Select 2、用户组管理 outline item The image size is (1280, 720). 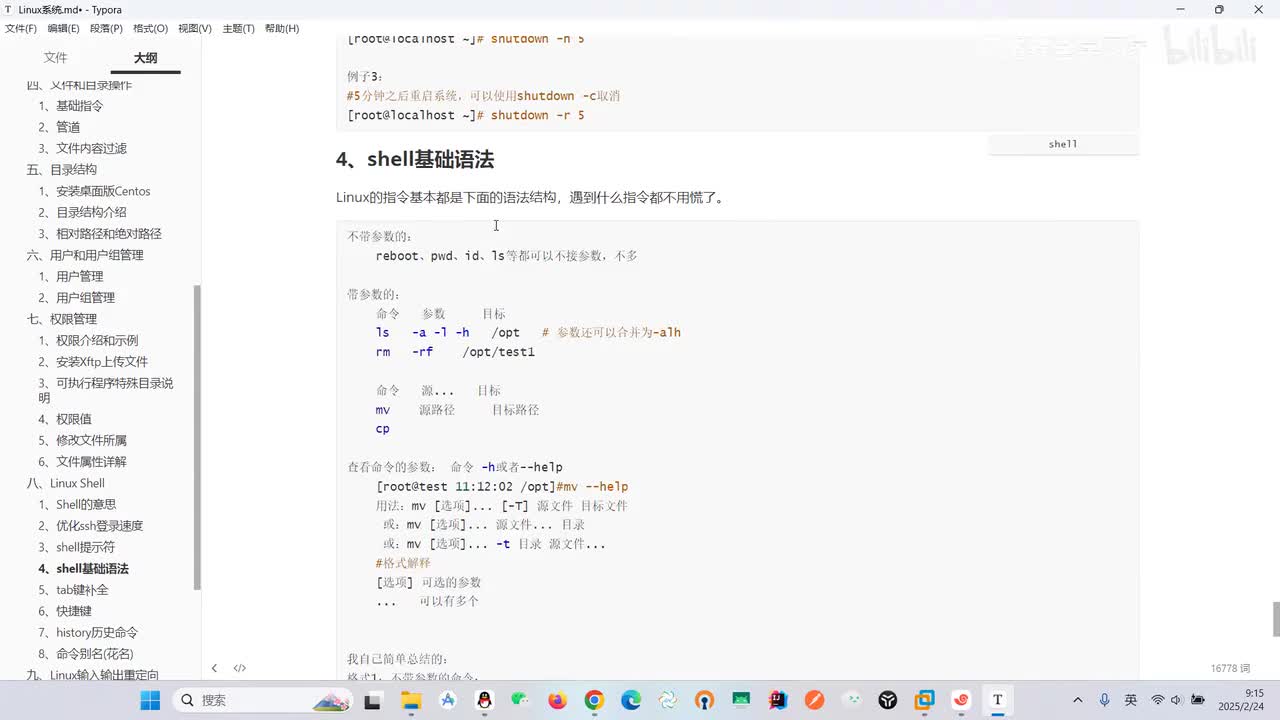(x=77, y=298)
